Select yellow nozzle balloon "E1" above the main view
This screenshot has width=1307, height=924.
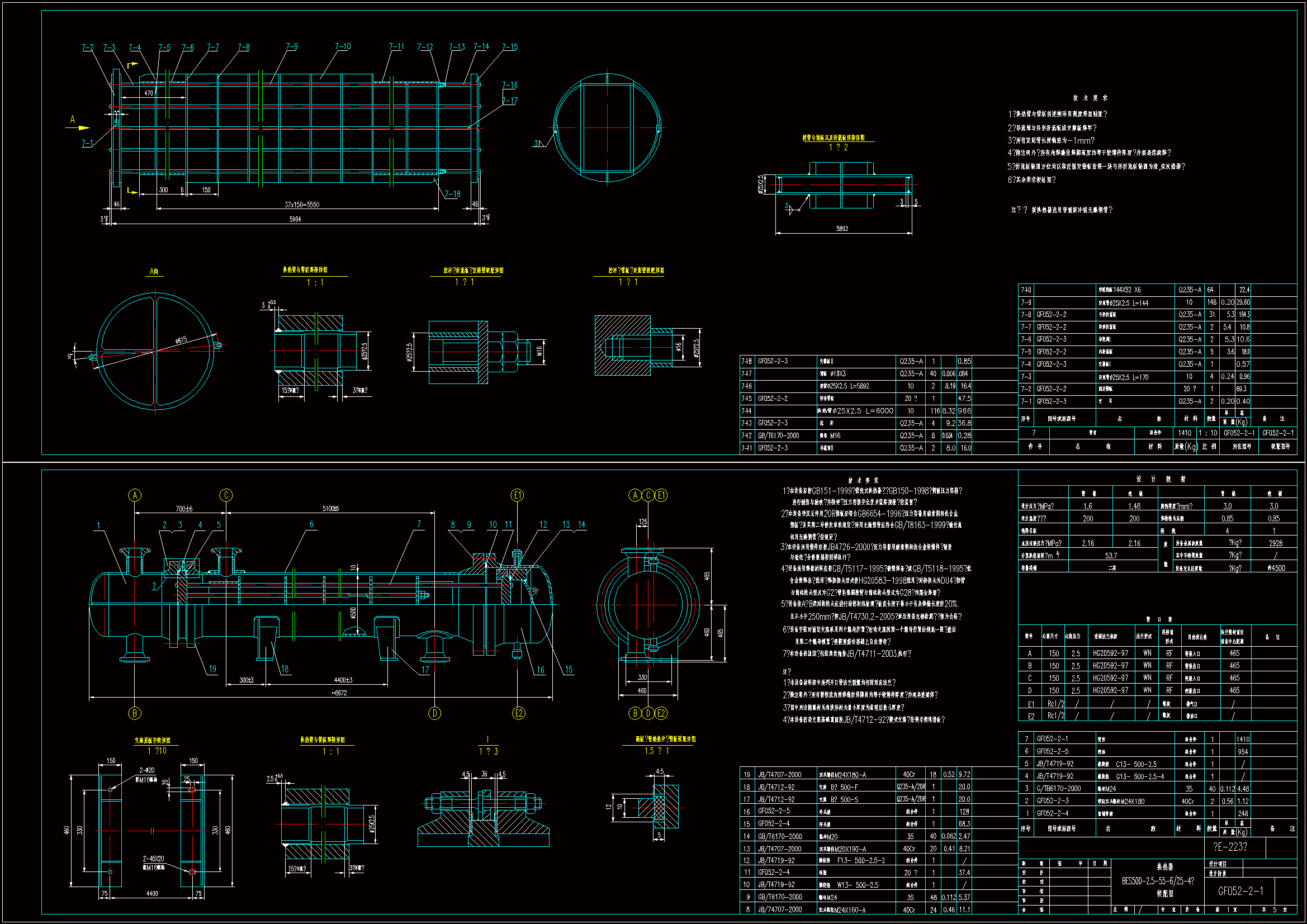(517, 495)
